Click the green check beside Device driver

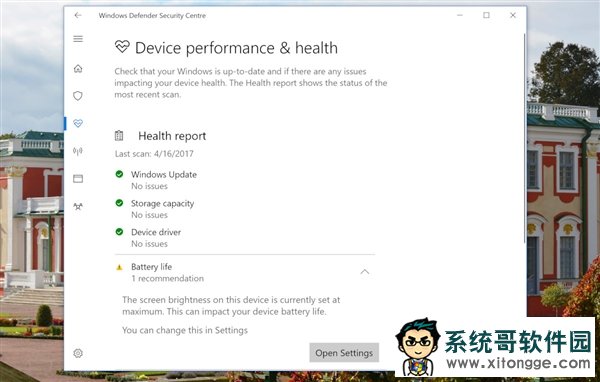point(119,232)
